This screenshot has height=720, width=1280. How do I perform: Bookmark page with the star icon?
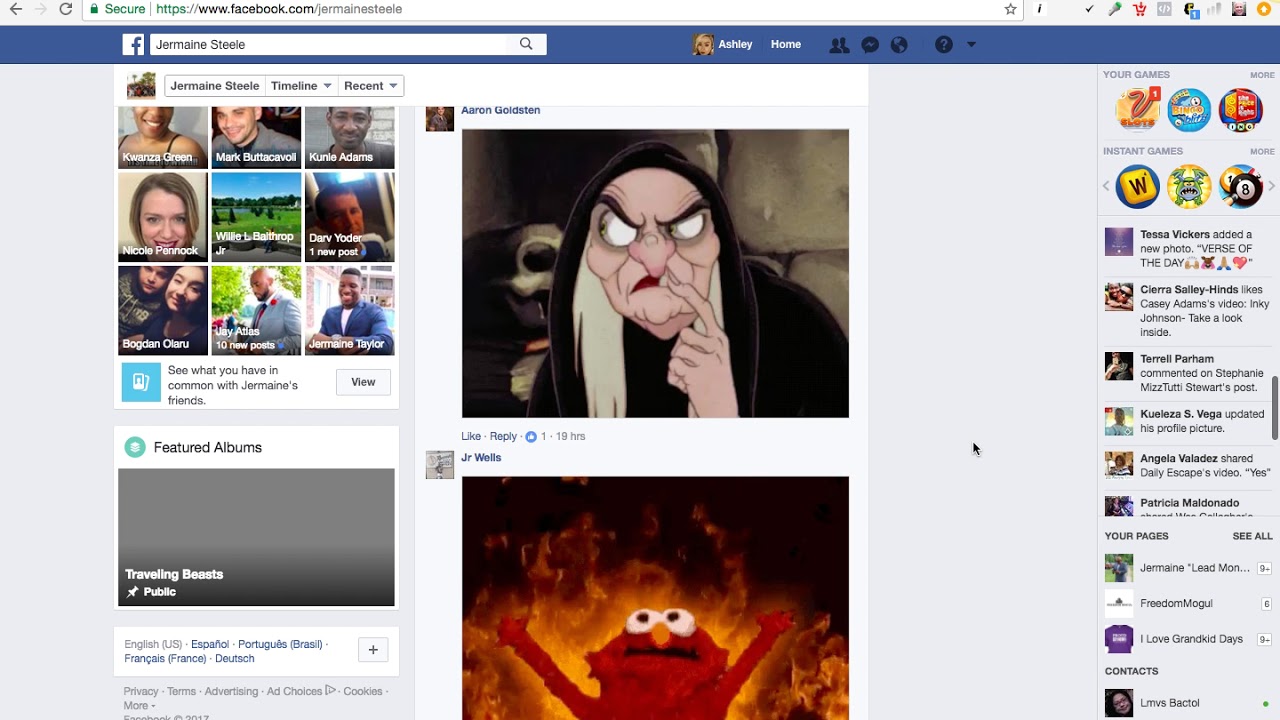point(1010,9)
